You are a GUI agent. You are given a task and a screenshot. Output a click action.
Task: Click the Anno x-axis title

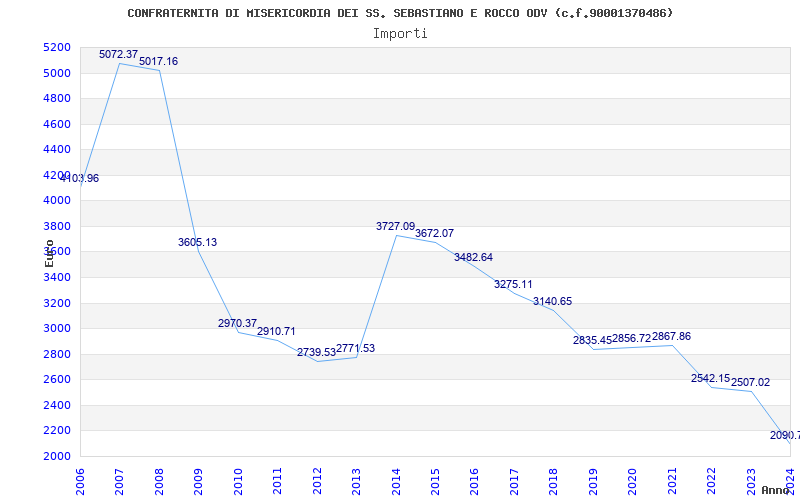point(776,490)
